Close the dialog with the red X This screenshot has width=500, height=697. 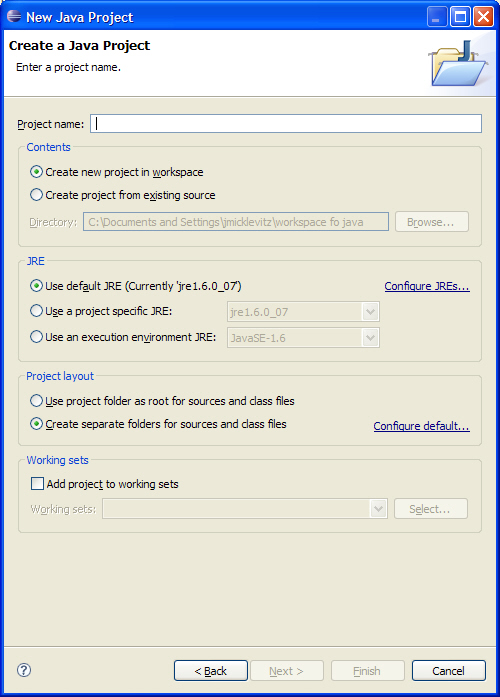[483, 17]
